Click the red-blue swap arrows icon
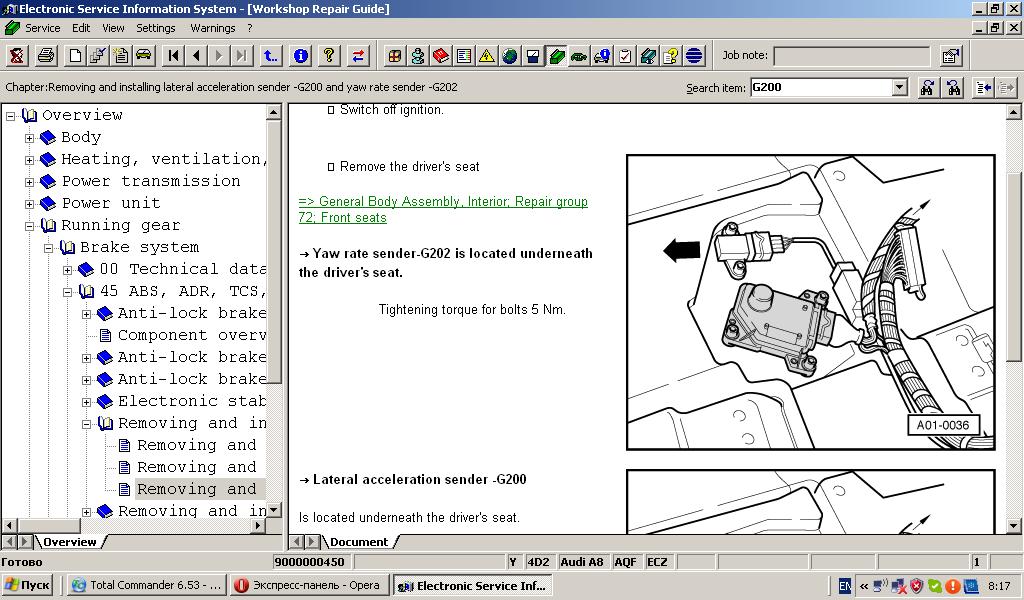 pyautogui.click(x=358, y=56)
